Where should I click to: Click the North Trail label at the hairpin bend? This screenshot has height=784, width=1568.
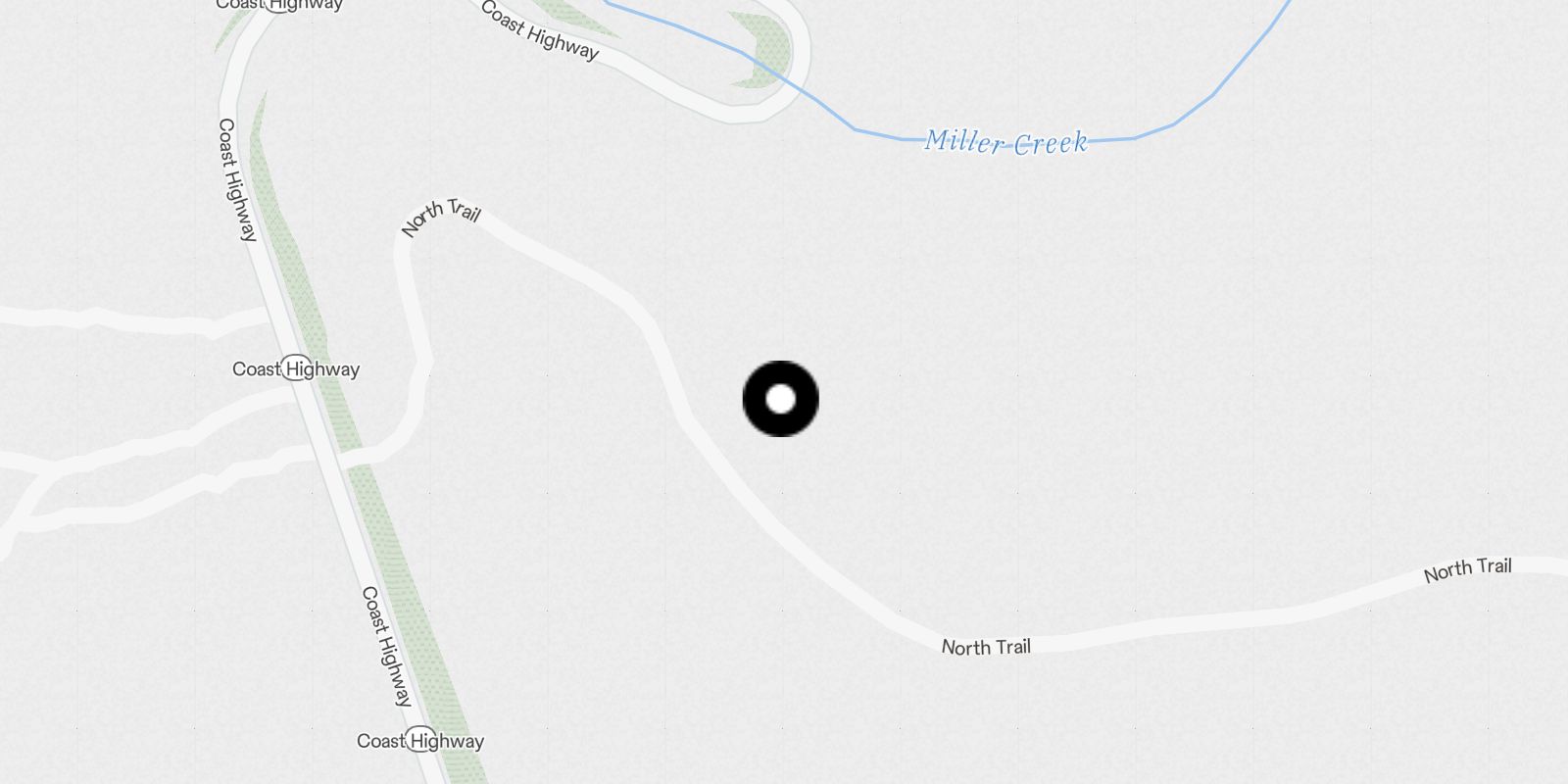point(441,218)
